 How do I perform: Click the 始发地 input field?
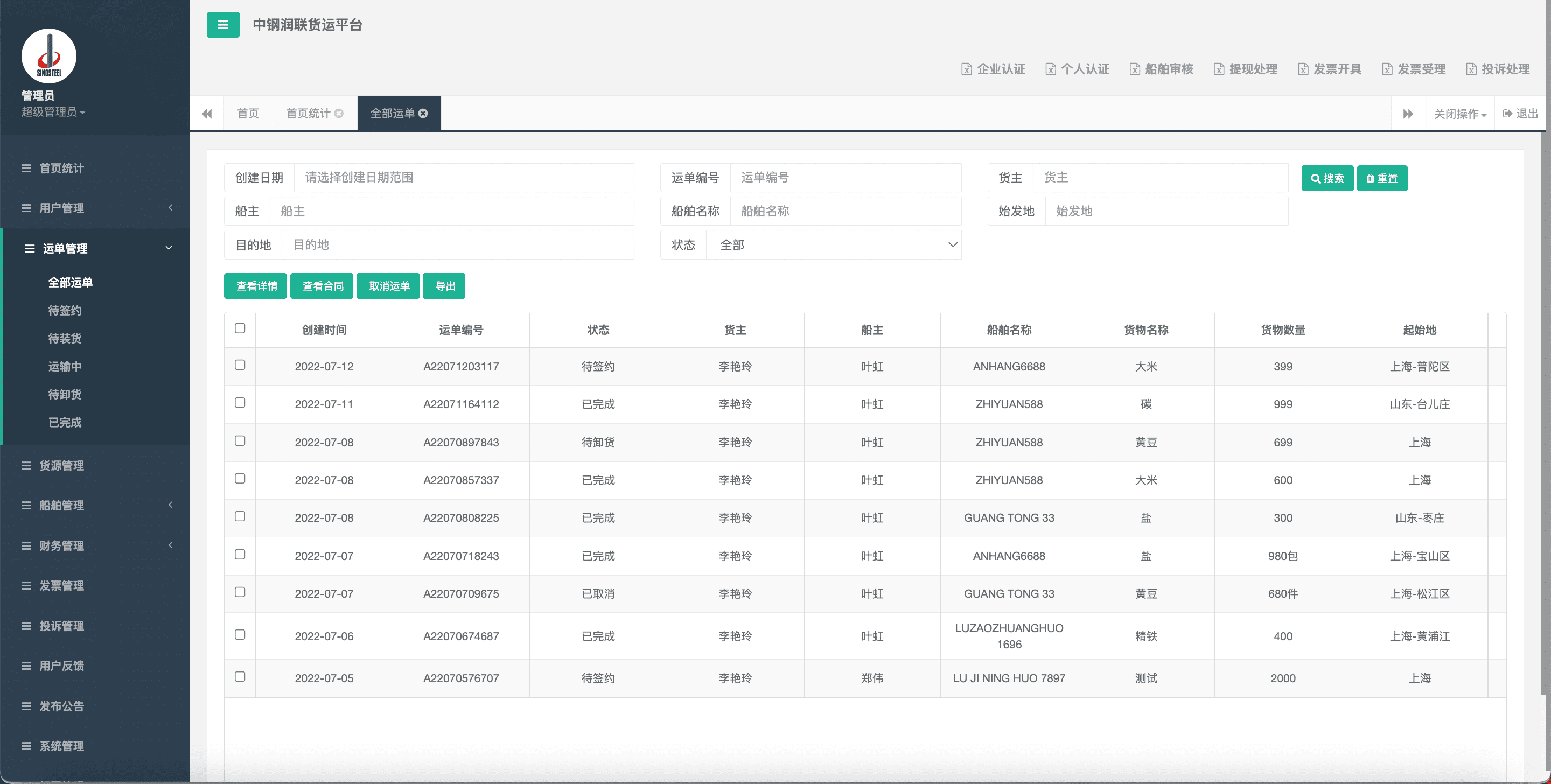pos(1166,211)
